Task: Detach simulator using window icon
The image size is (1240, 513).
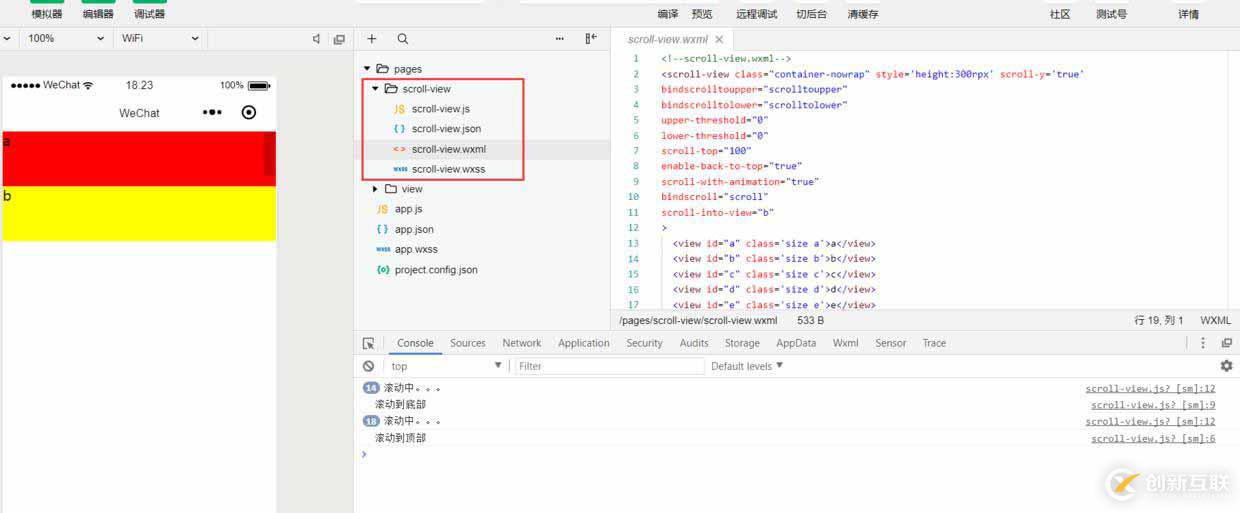Action: (x=339, y=39)
